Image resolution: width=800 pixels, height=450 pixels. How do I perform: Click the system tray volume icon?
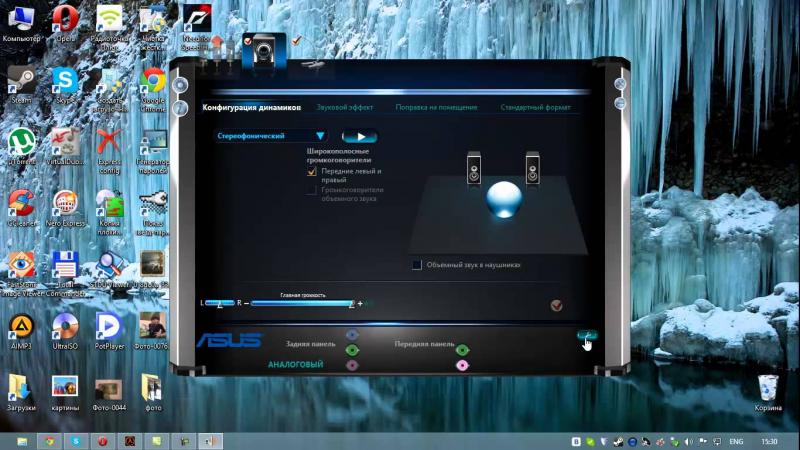pos(688,441)
